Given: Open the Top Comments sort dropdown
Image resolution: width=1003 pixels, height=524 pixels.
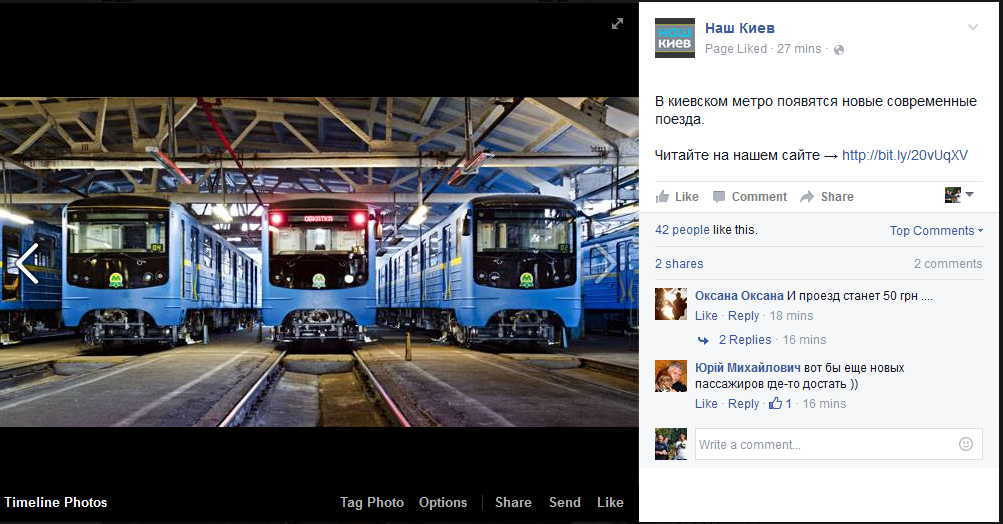Looking at the screenshot, I should 936,231.
